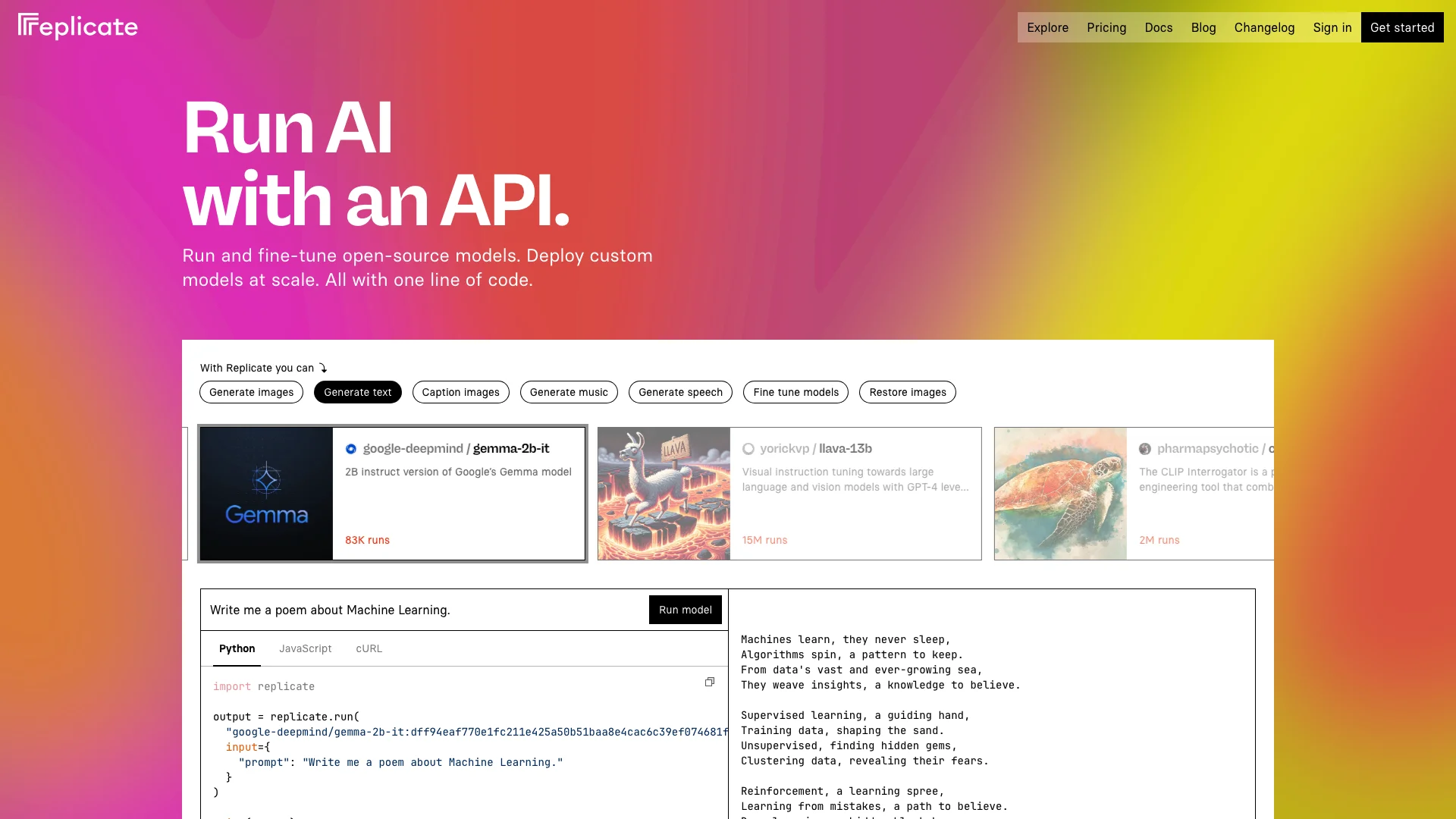Click the yorickvp avatar icon
The image size is (1456, 819).
[748, 449]
